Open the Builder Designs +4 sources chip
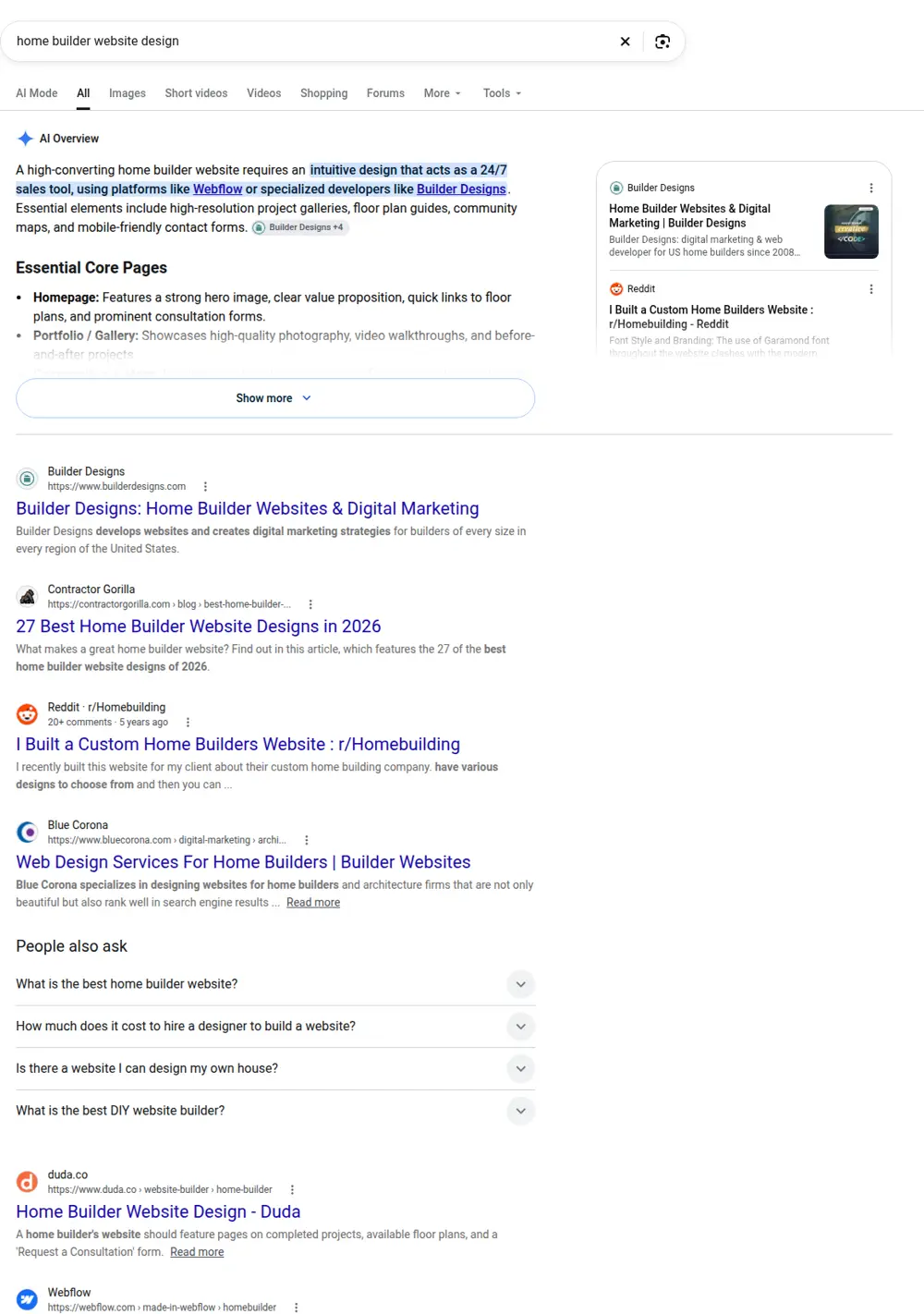 [x=299, y=227]
